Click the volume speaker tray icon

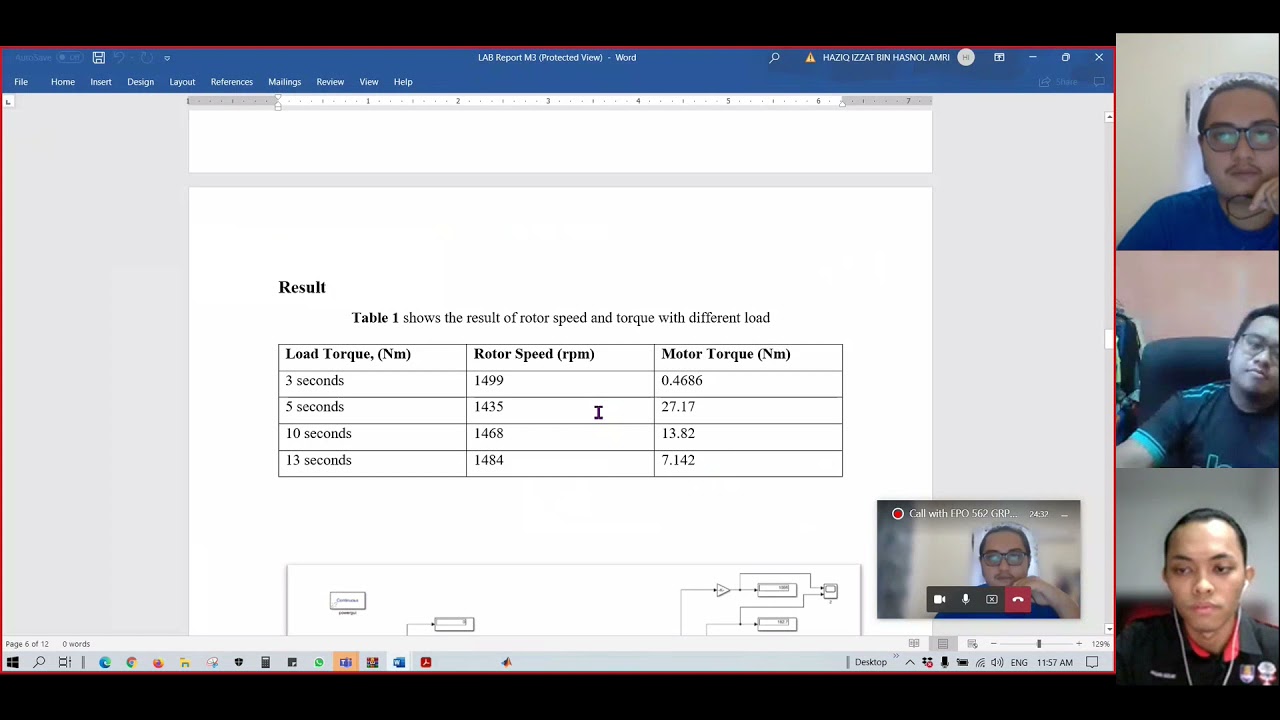point(996,662)
